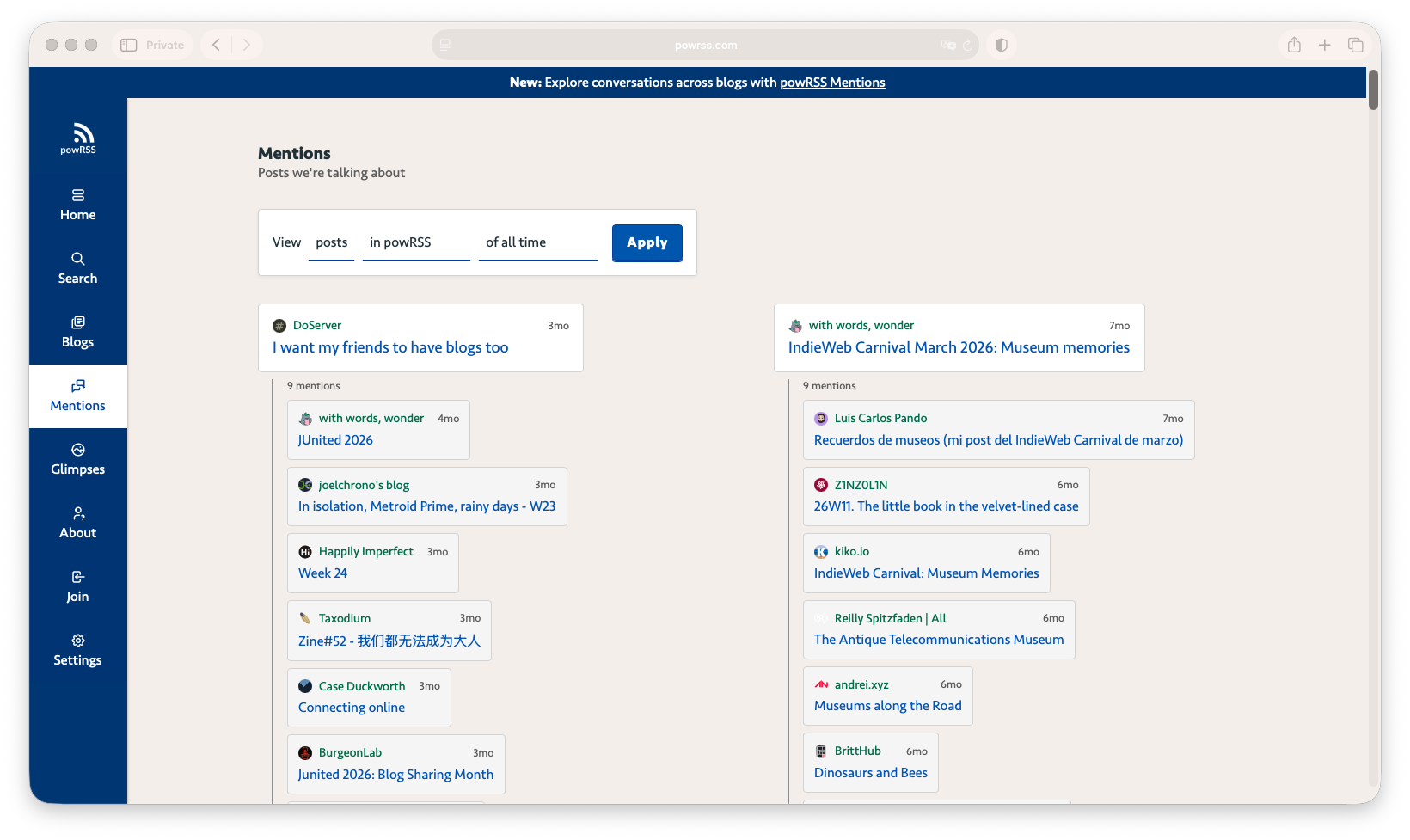The height and width of the screenshot is (840, 1410).
Task: Open Settings via the gear icon
Action: [78, 641]
